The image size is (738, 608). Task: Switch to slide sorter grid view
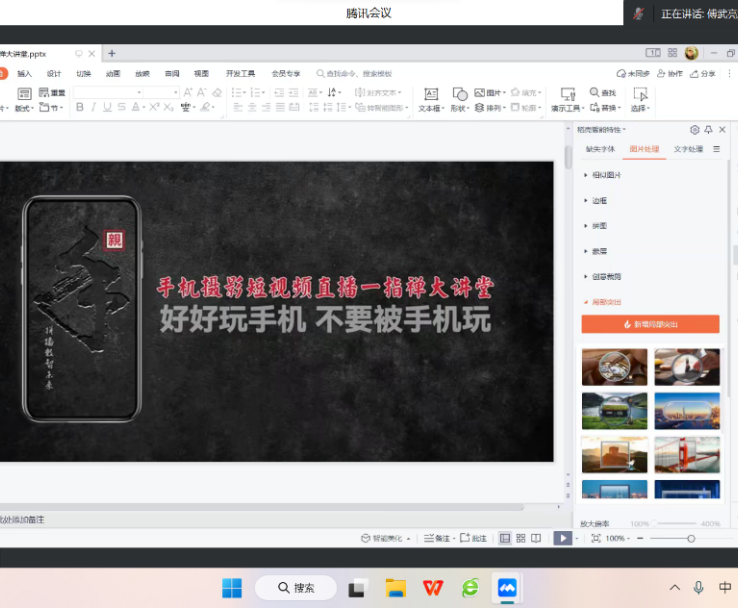[x=520, y=538]
